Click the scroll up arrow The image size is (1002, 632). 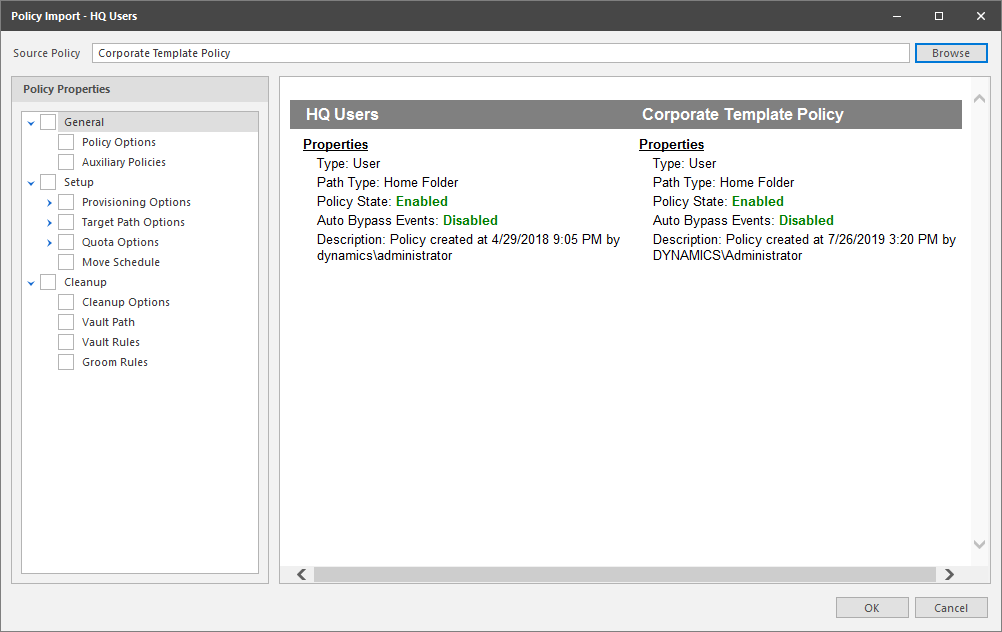979,98
